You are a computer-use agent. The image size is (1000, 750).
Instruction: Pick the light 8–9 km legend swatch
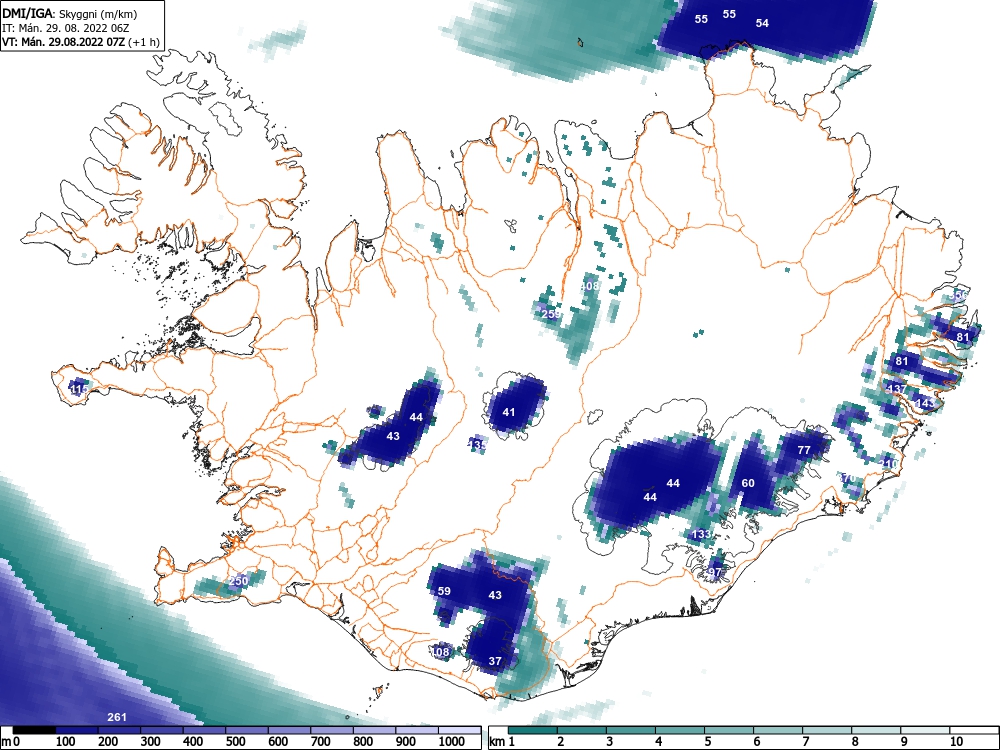pos(876,730)
